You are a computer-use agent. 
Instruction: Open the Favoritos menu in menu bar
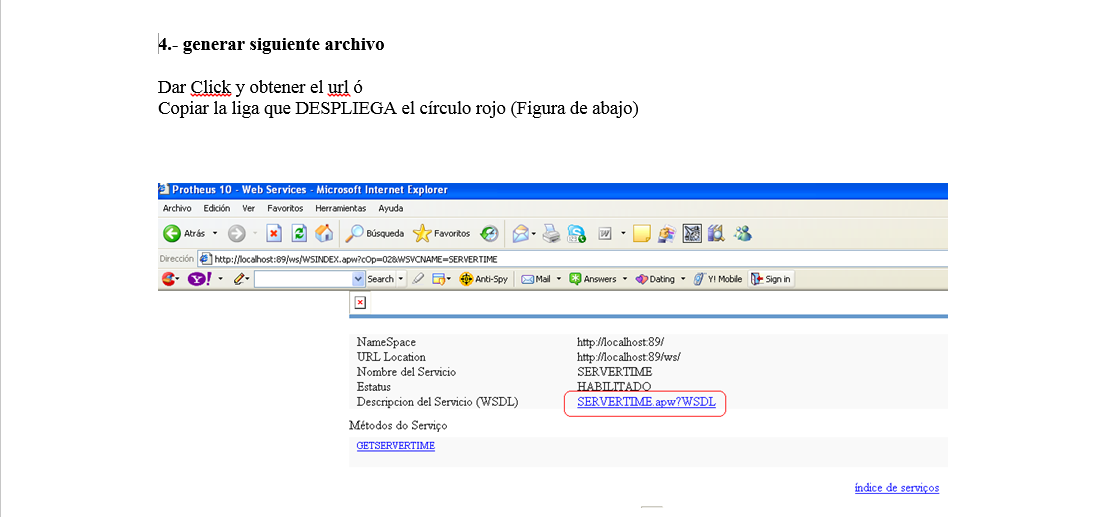285,209
